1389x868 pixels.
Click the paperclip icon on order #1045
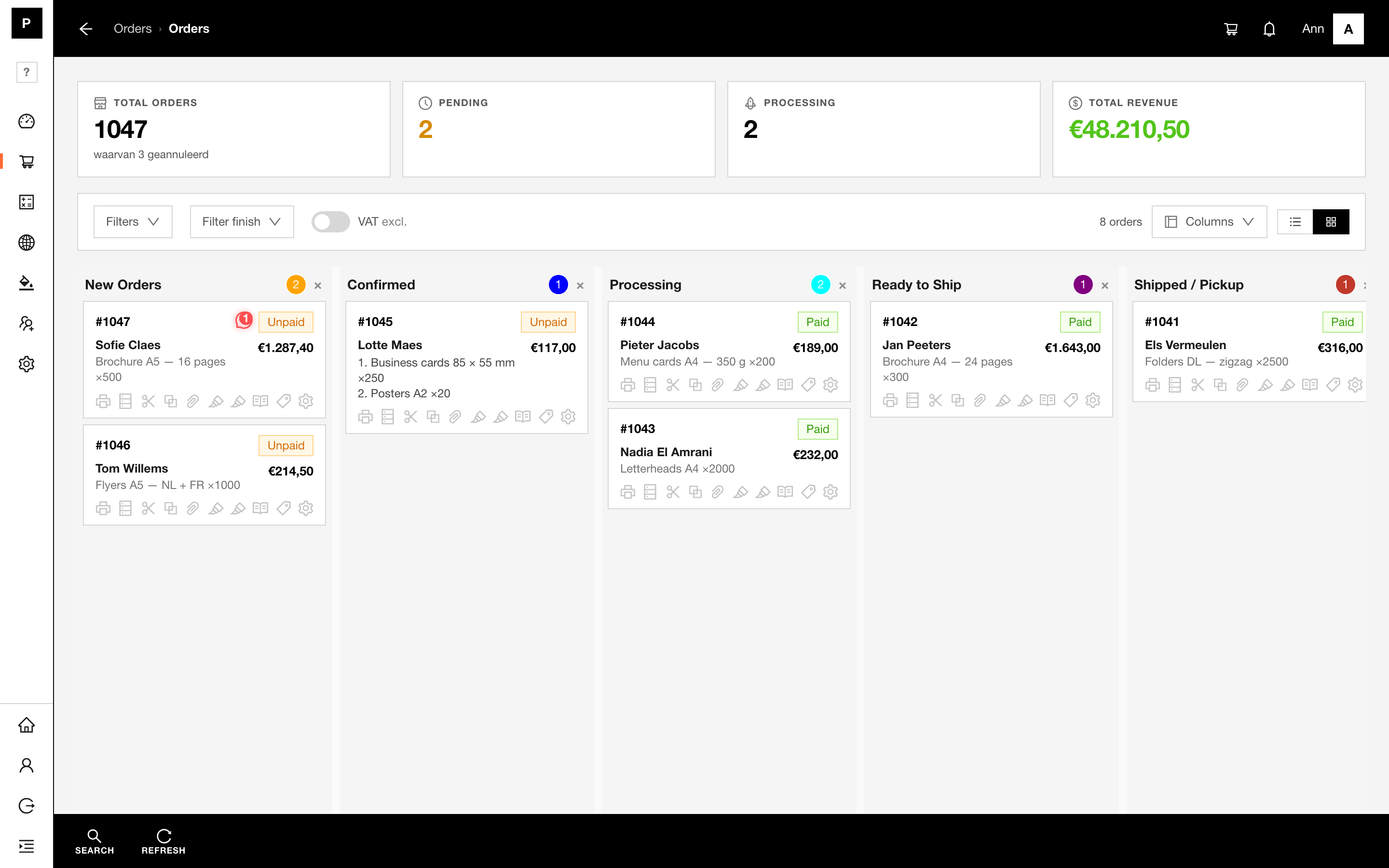[455, 416]
